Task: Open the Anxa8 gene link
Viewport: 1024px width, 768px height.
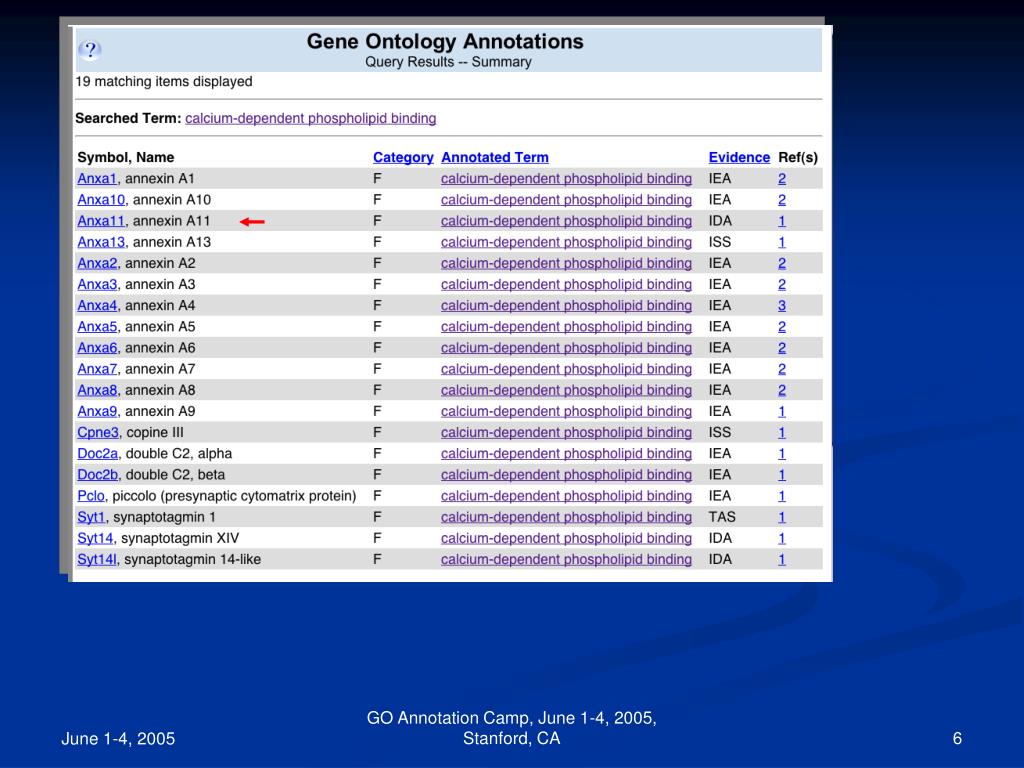Action: pyautogui.click(x=97, y=390)
